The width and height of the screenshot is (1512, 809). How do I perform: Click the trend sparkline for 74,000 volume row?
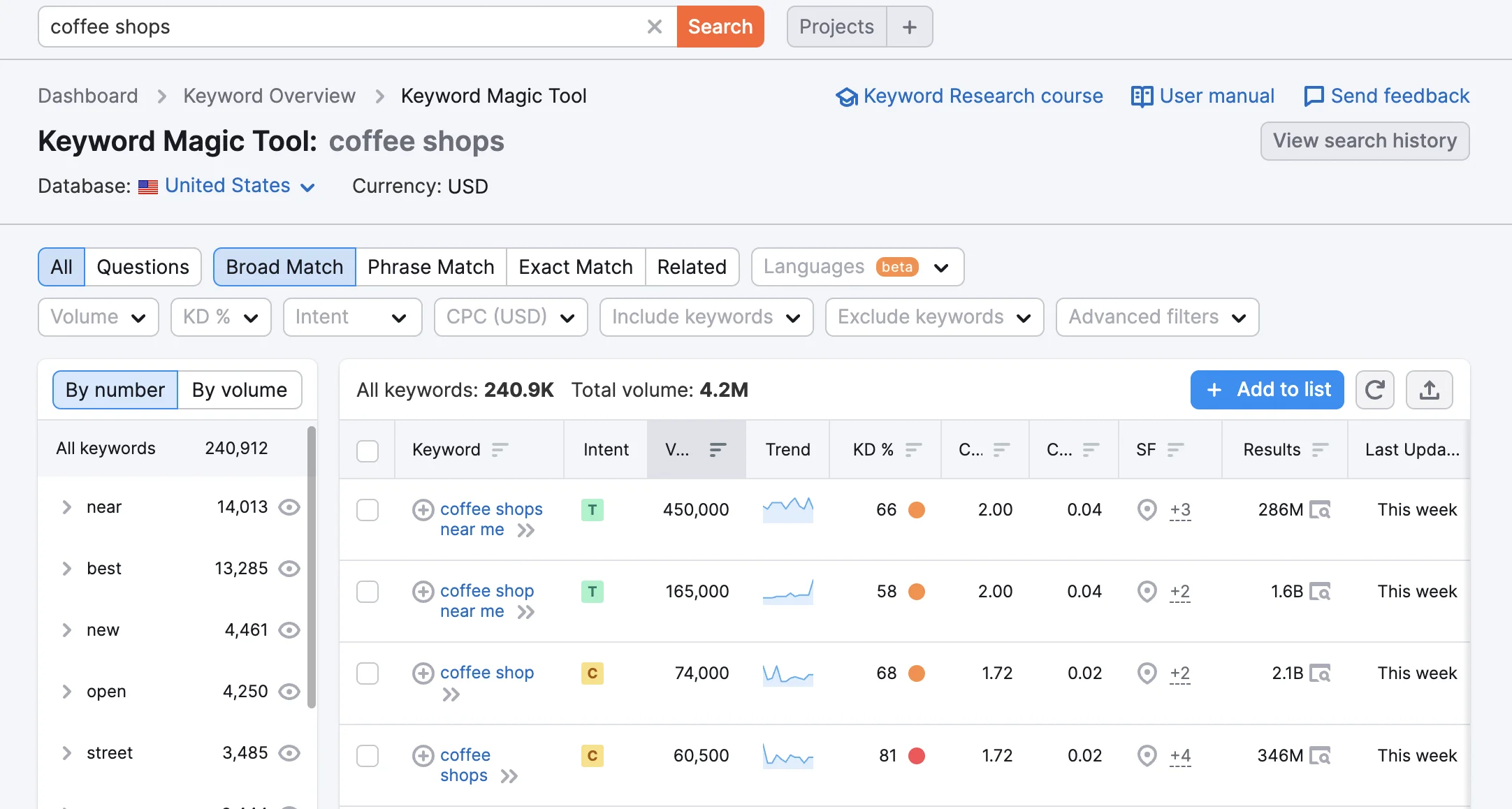click(787, 674)
